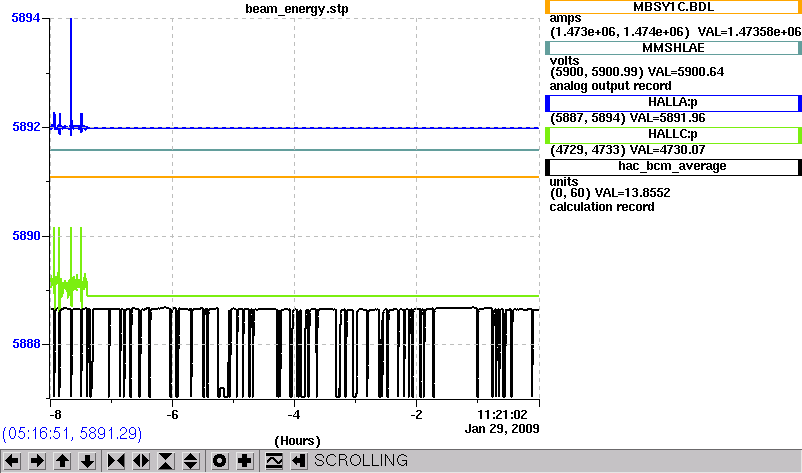Viewport: 802px width, 473px height.
Task: Select the HALLA:p curve legend
Action: coord(673,103)
